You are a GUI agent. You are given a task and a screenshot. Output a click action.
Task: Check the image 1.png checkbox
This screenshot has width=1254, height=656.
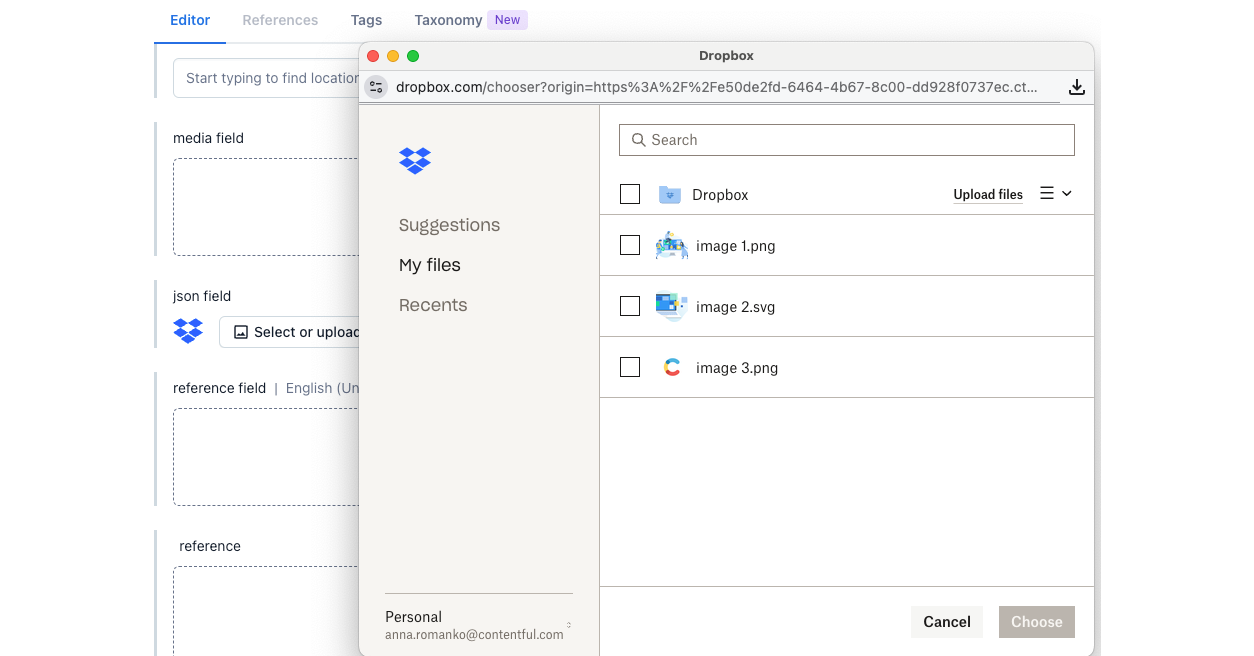click(x=630, y=245)
